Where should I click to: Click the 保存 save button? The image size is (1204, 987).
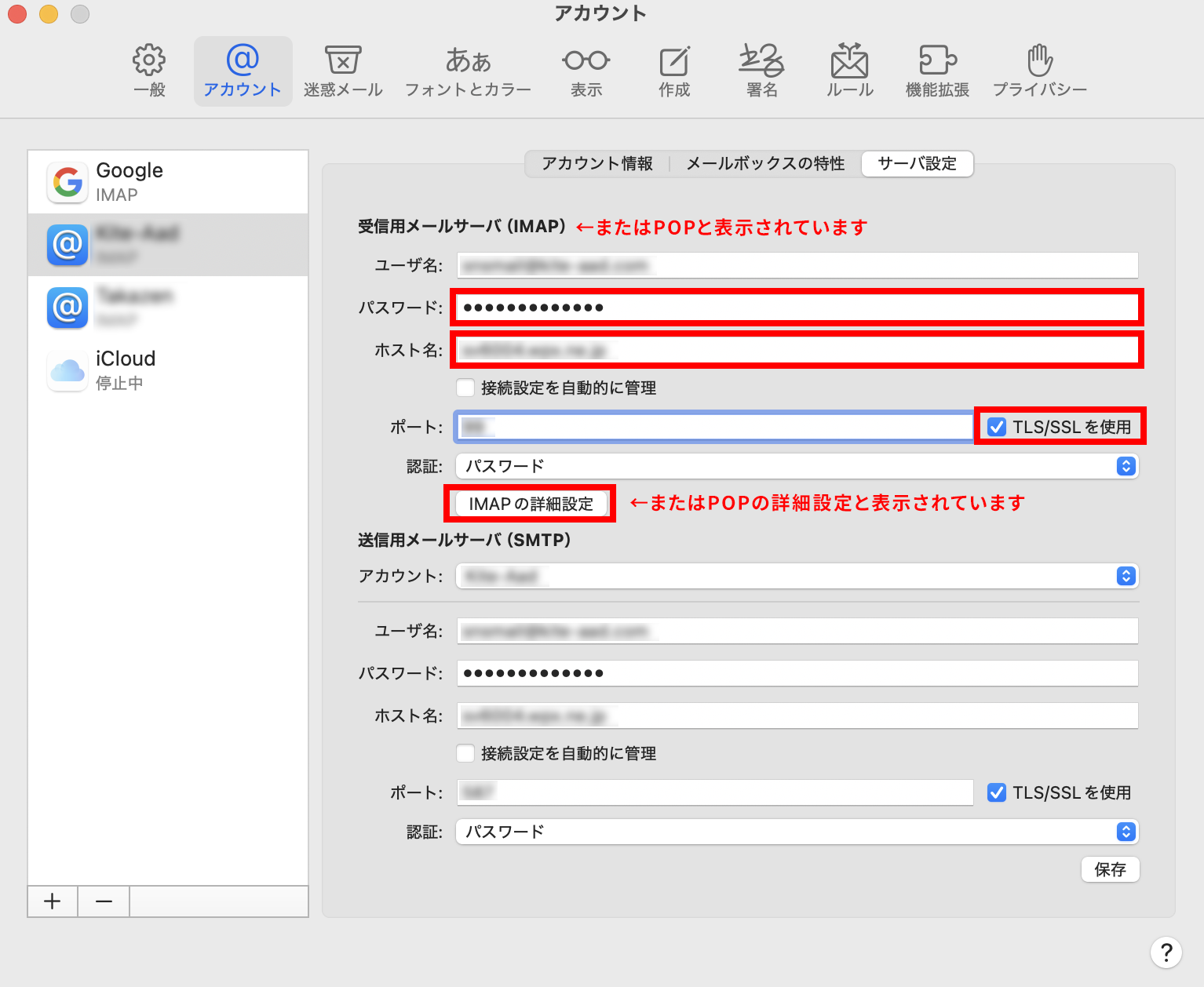coord(1110,869)
